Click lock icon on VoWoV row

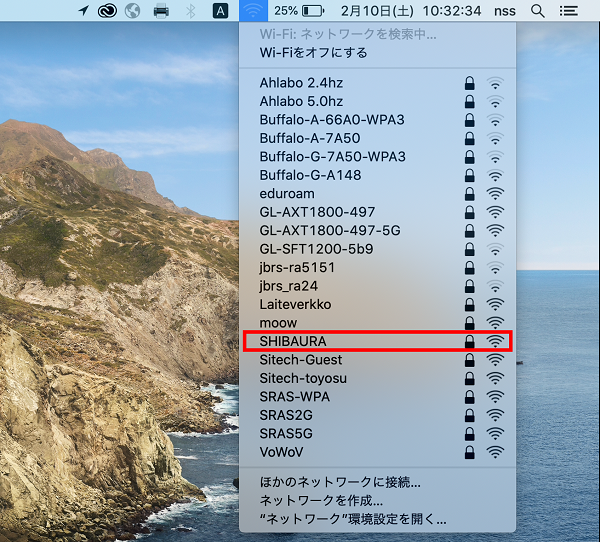point(470,452)
